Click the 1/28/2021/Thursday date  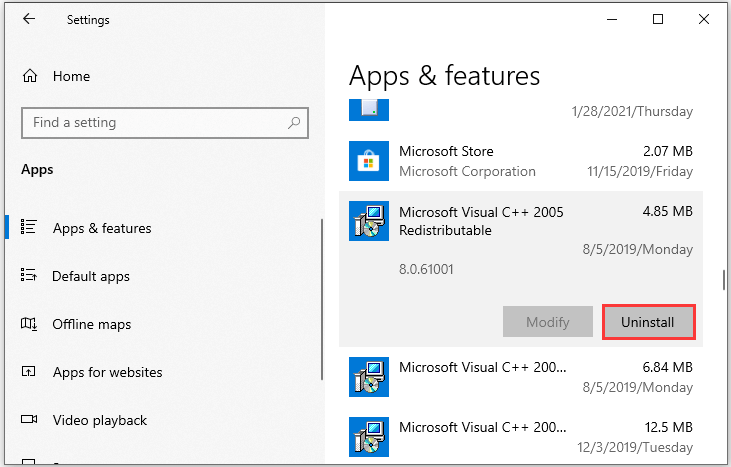632,111
